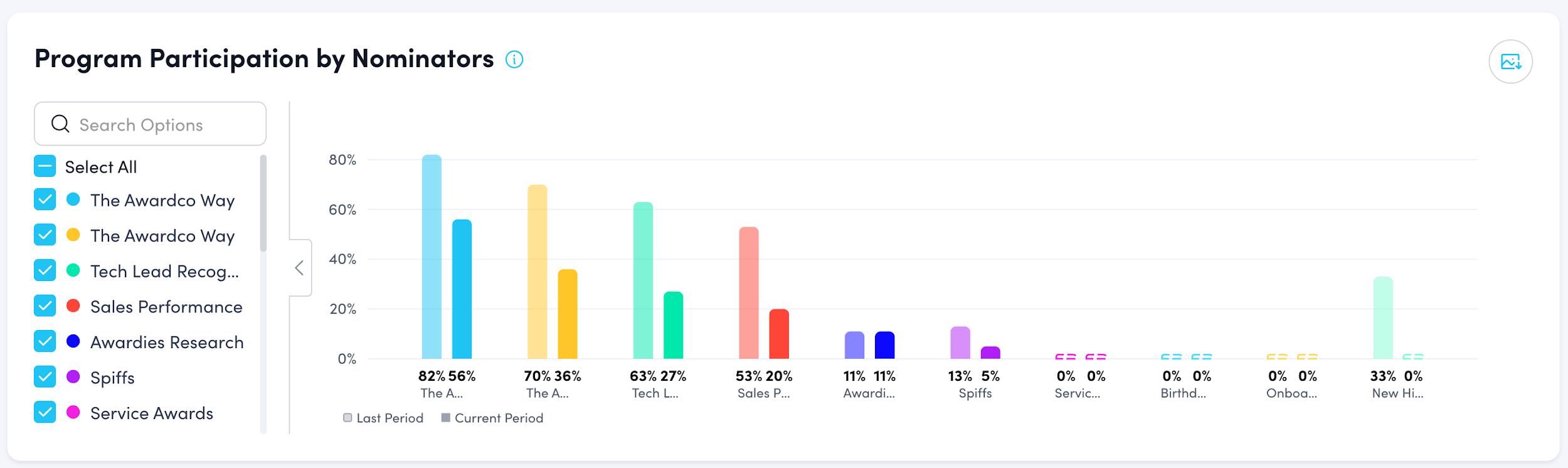This screenshot has width=1568, height=468.
Task: Click the Last Period legend marker
Action: [347, 418]
